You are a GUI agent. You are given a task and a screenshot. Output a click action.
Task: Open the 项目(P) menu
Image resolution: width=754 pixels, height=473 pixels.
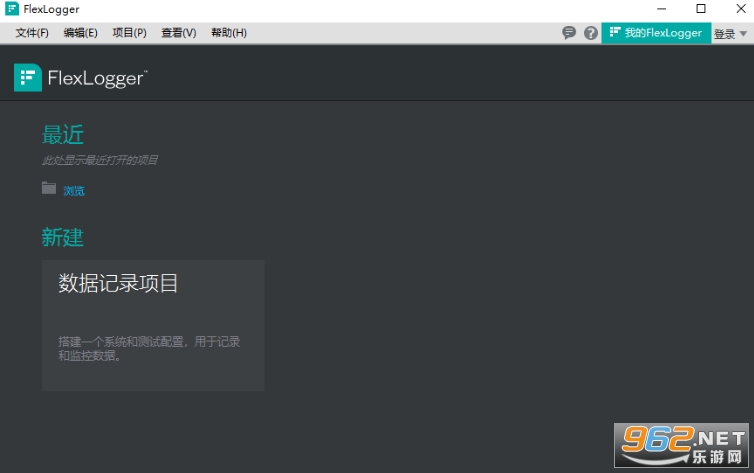[129, 33]
